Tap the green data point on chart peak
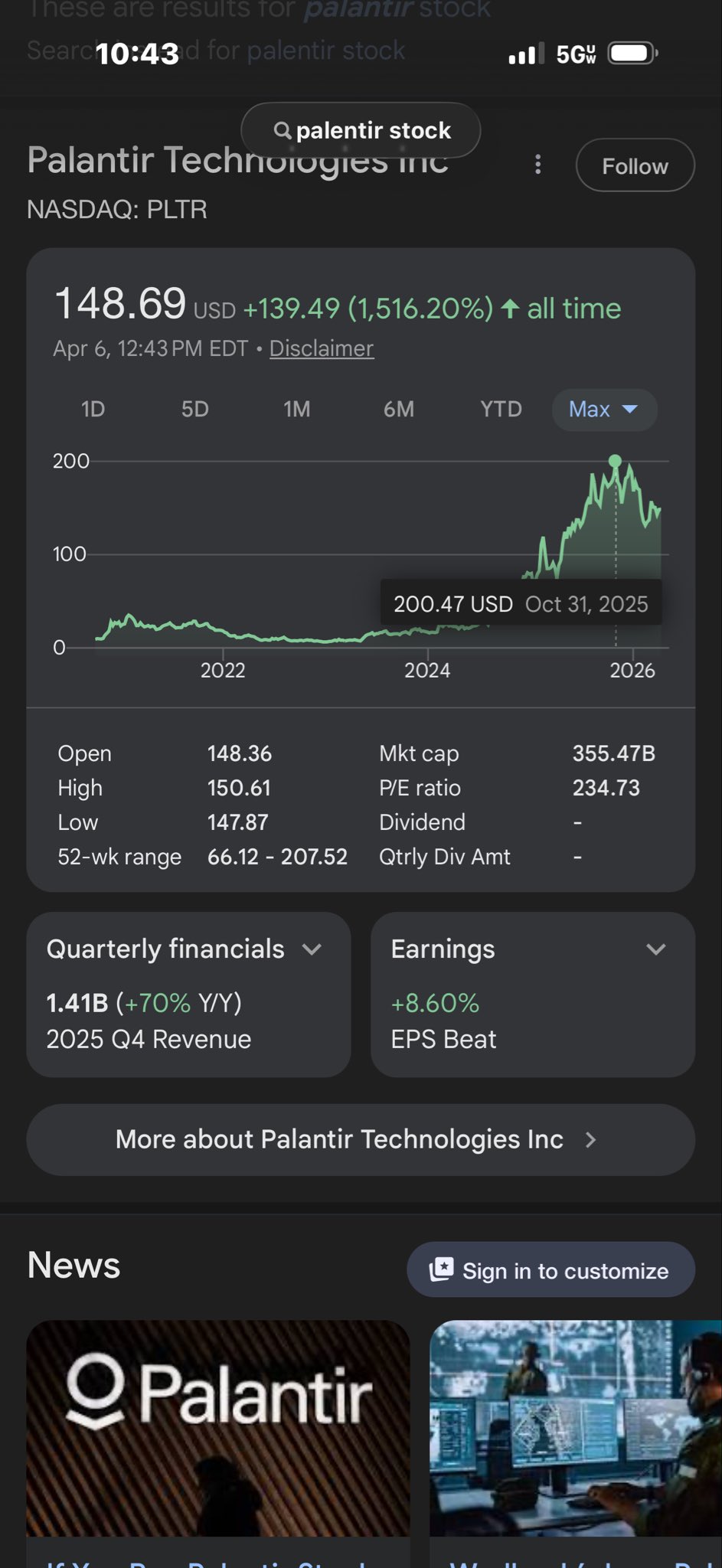This screenshot has width=722, height=1568. pos(615,461)
